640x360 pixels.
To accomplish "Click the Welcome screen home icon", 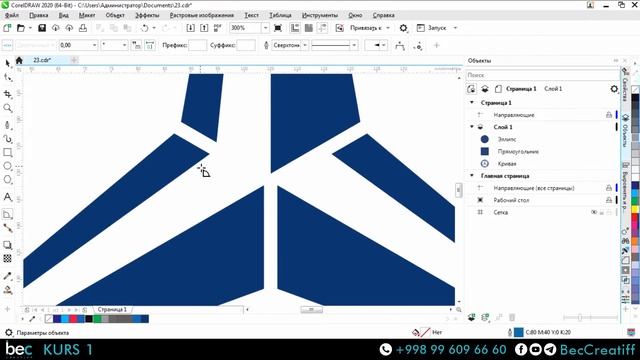I will [19, 60].
